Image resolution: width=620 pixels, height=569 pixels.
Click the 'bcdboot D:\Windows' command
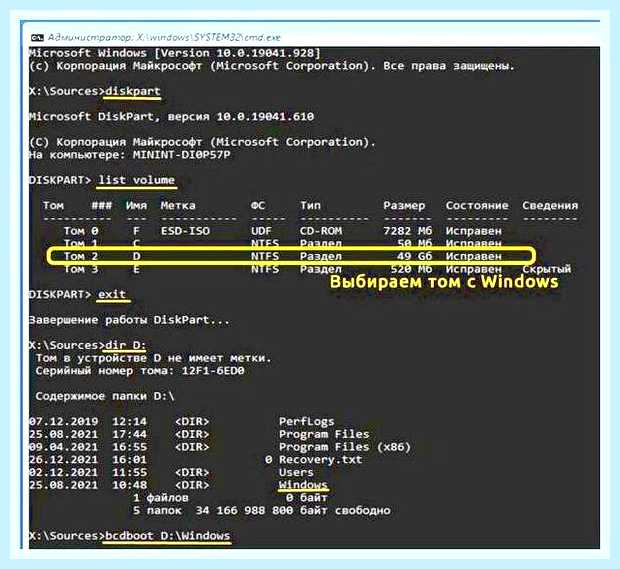168,536
